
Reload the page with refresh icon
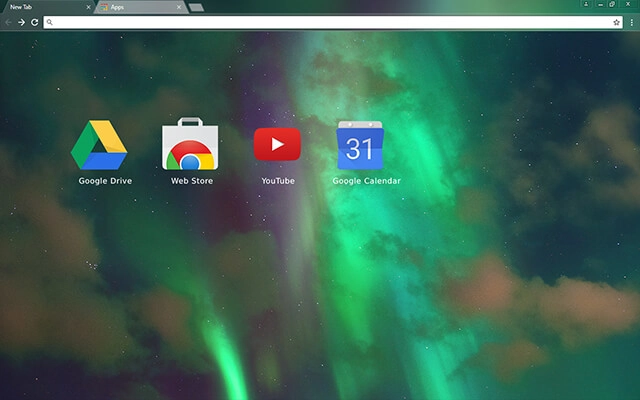point(35,22)
